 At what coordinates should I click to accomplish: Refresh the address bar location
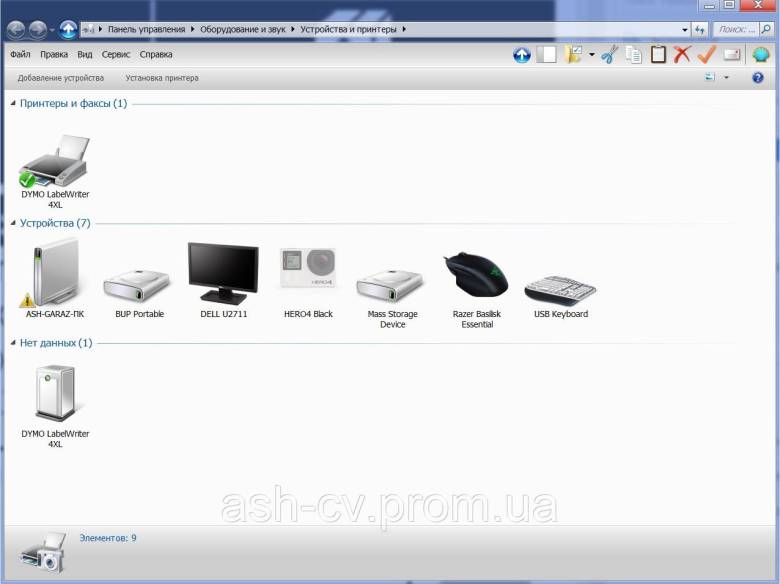[x=700, y=29]
